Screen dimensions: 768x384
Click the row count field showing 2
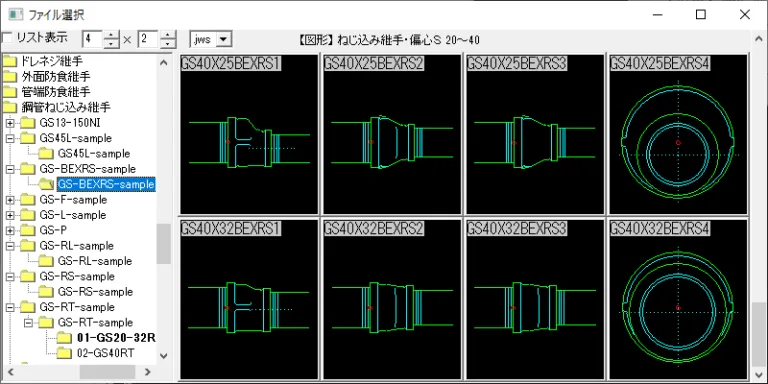coord(149,39)
